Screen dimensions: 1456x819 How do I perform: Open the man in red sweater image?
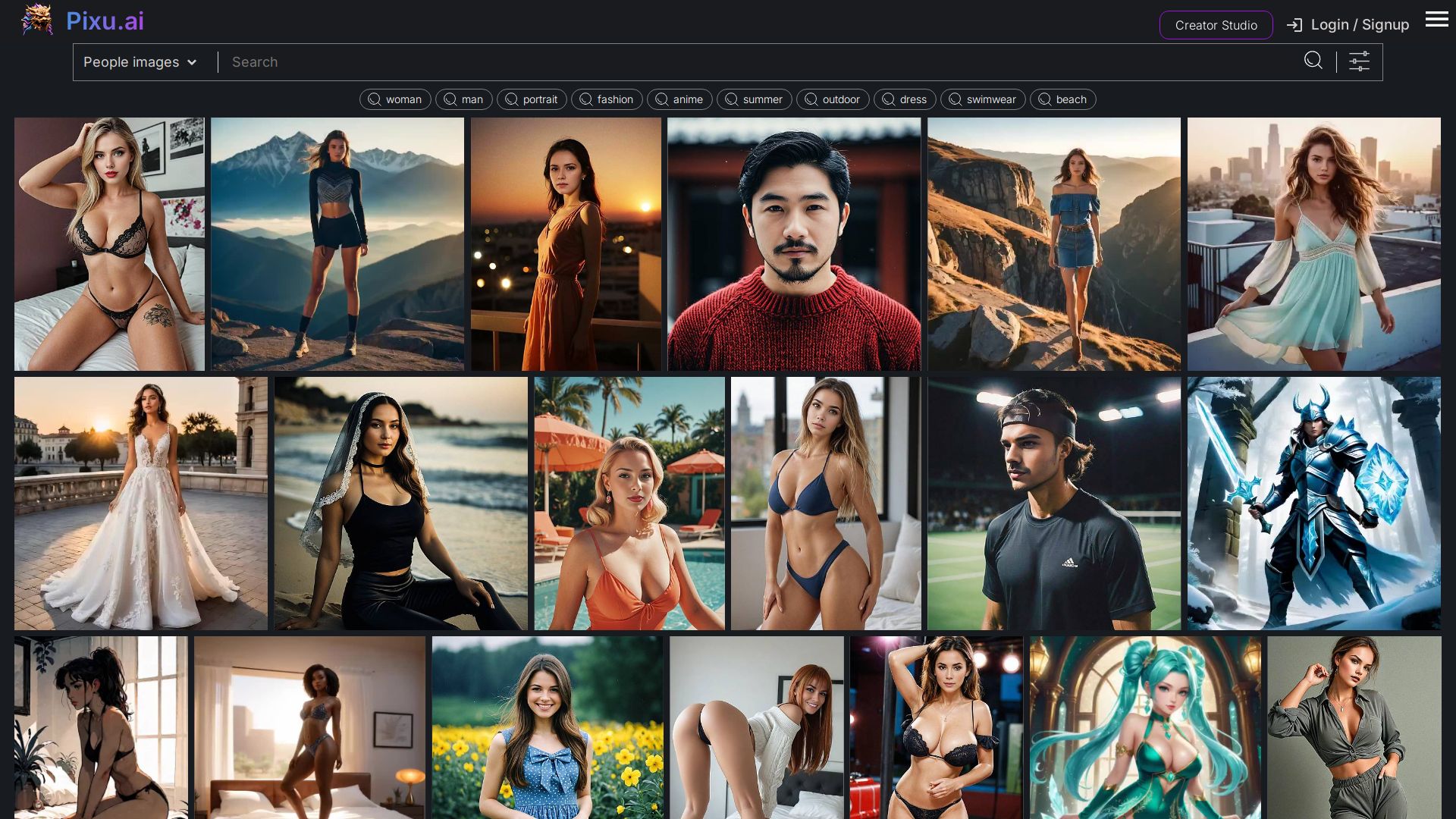click(793, 244)
